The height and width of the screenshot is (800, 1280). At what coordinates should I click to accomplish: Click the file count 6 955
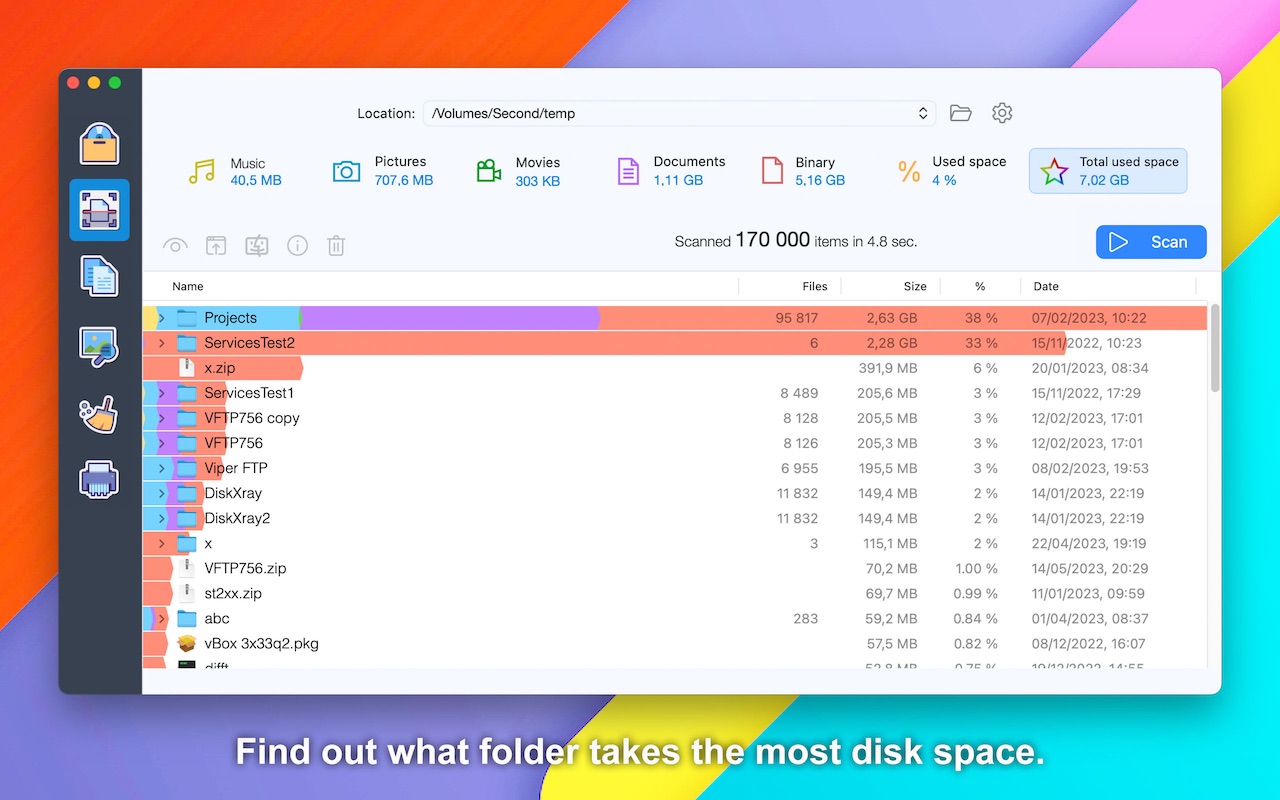798,468
